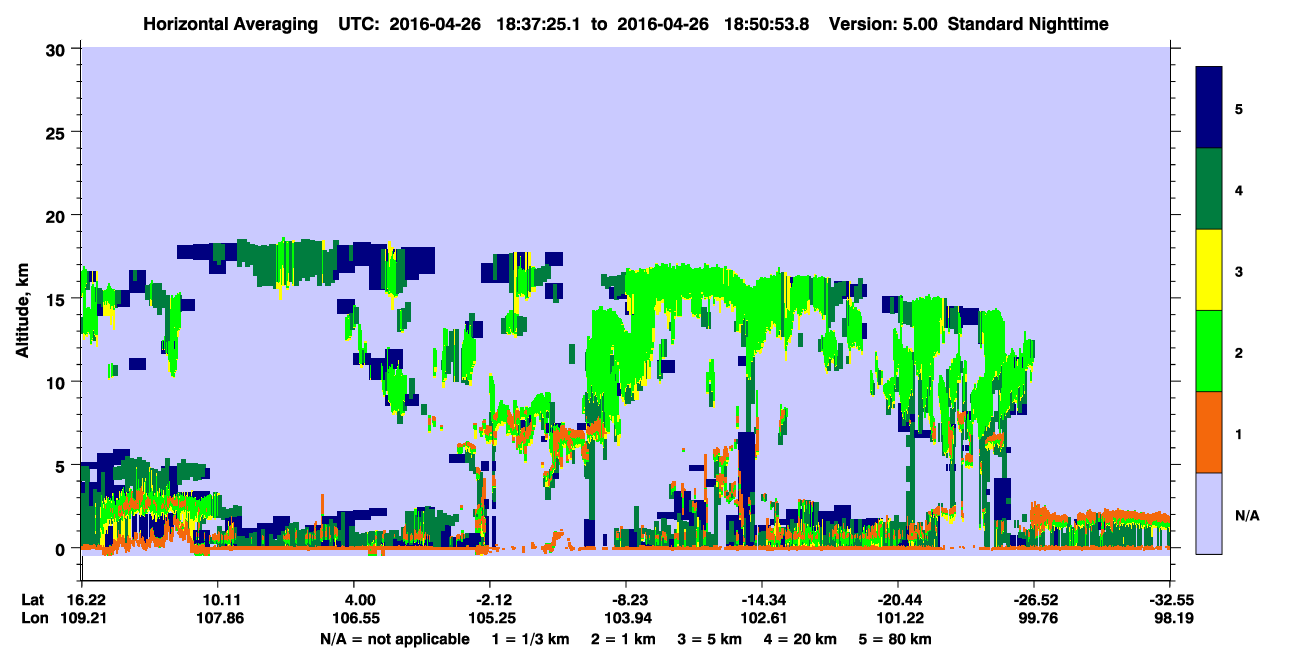1300x667 pixels.
Task: Click the 30 km altitude tick label
Action: click(57, 48)
